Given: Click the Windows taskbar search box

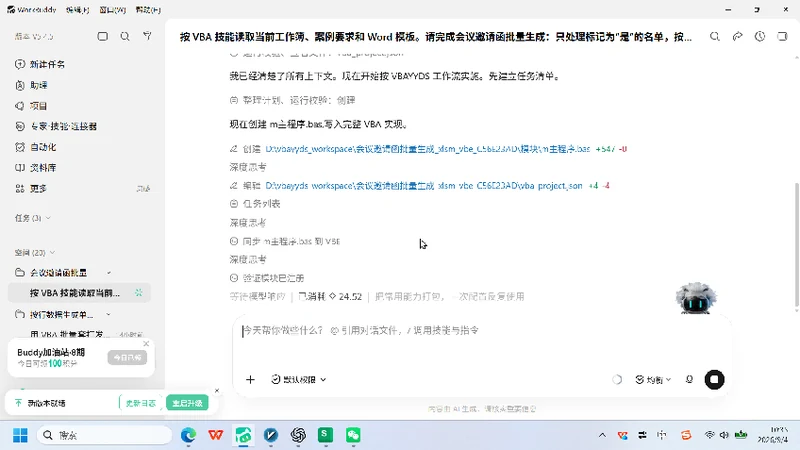Looking at the screenshot, I should coord(105,435).
